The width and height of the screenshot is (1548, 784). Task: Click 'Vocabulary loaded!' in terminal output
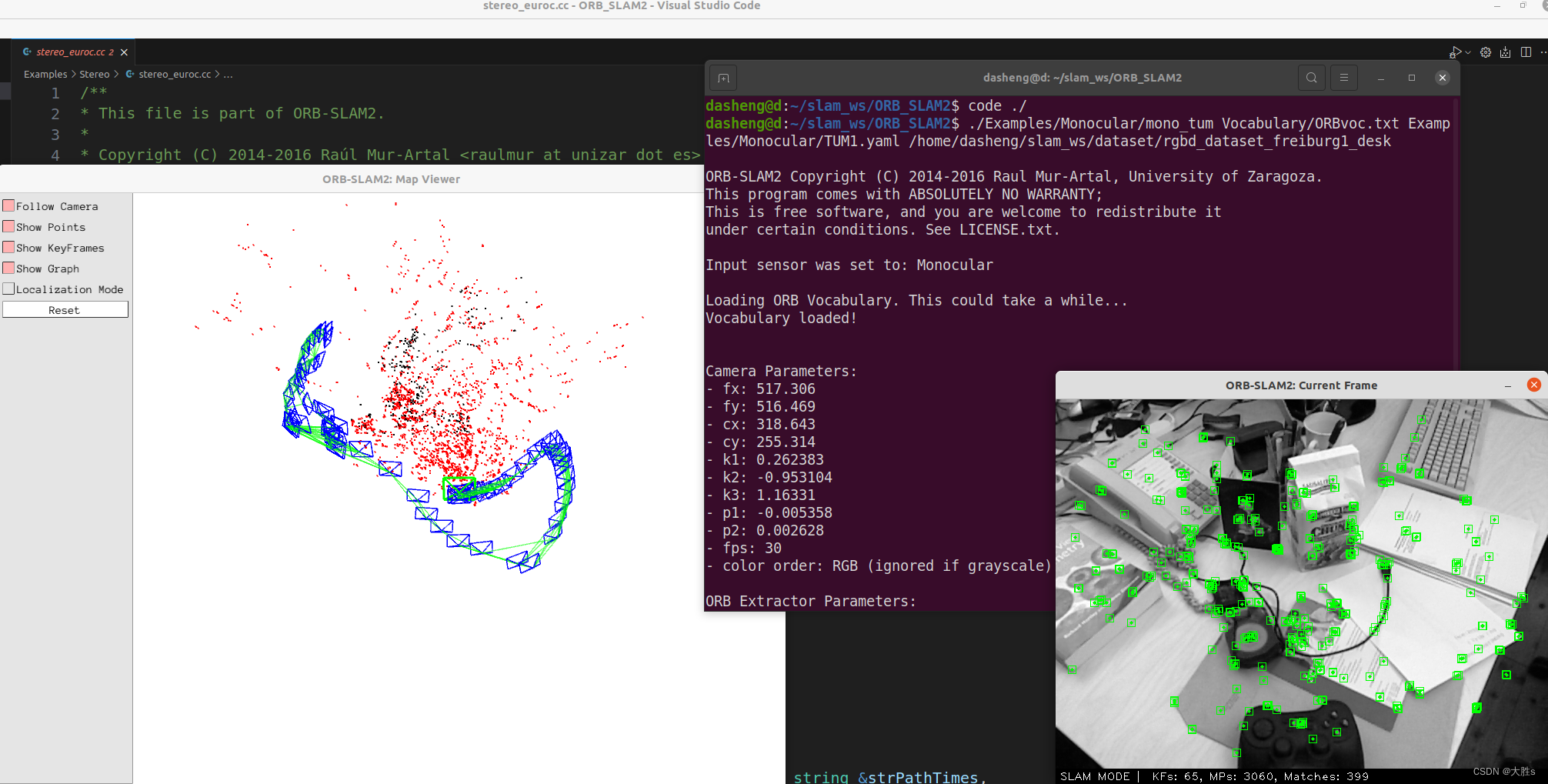coord(781,318)
